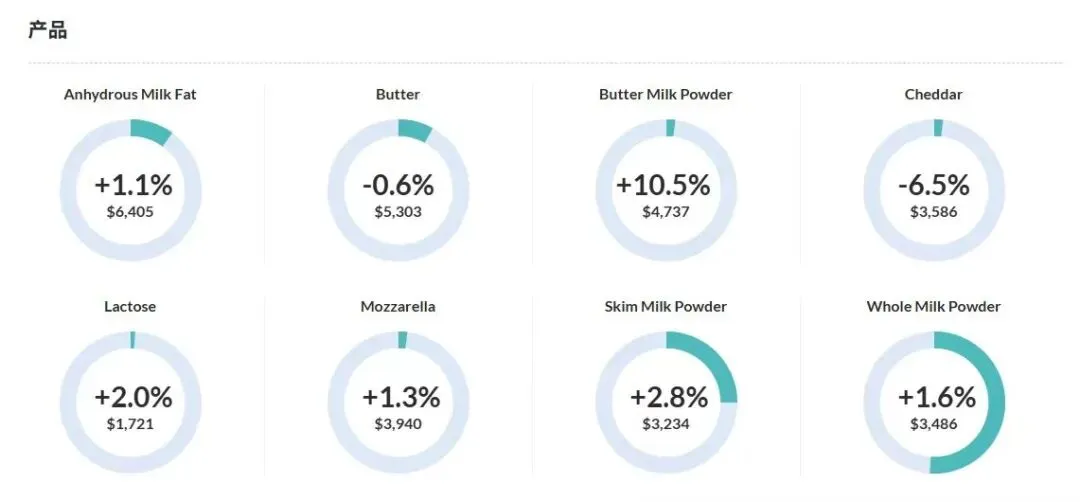Select the Whole Milk Powder label
1080x502 pixels.
point(934,306)
